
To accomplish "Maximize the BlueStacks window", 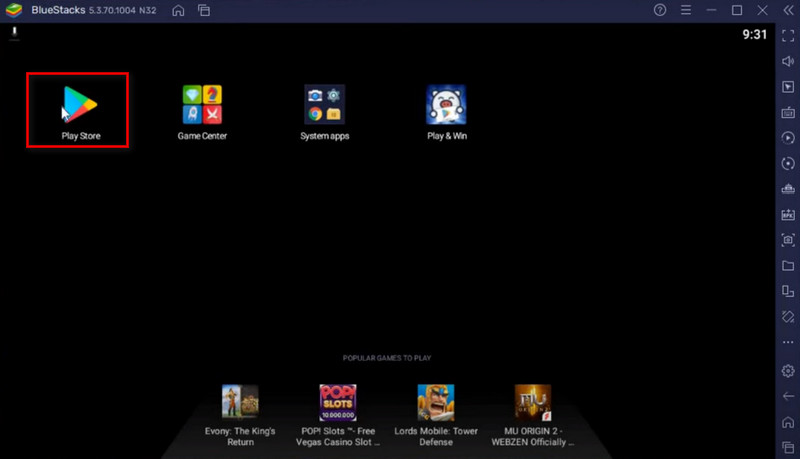I will point(737,10).
